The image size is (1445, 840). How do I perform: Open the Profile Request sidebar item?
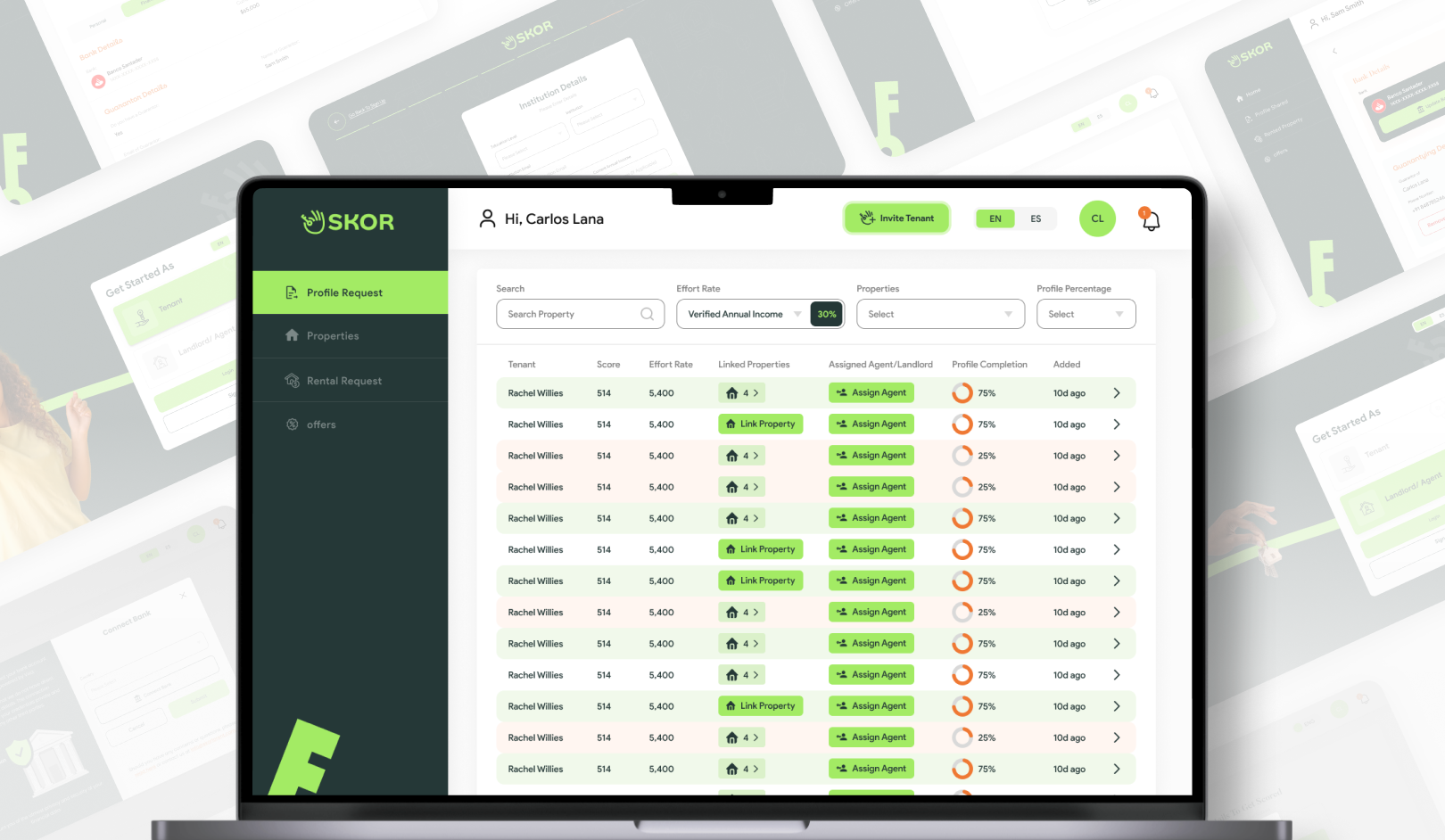(x=344, y=292)
